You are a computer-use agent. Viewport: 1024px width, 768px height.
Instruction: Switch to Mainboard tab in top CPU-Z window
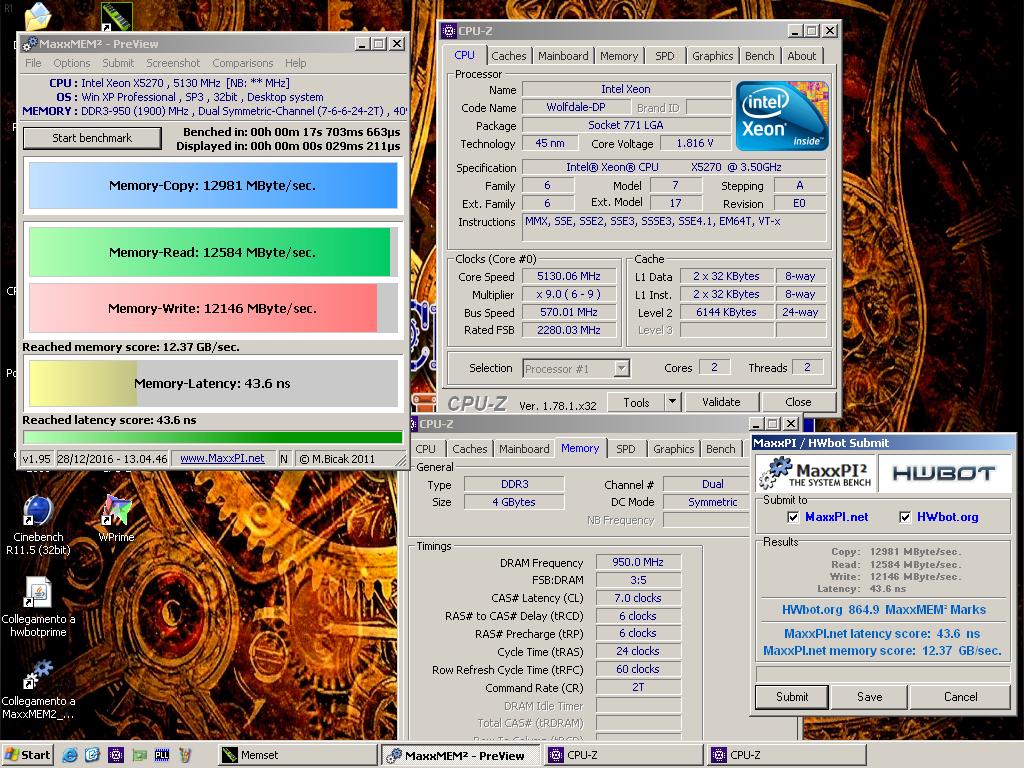(563, 56)
